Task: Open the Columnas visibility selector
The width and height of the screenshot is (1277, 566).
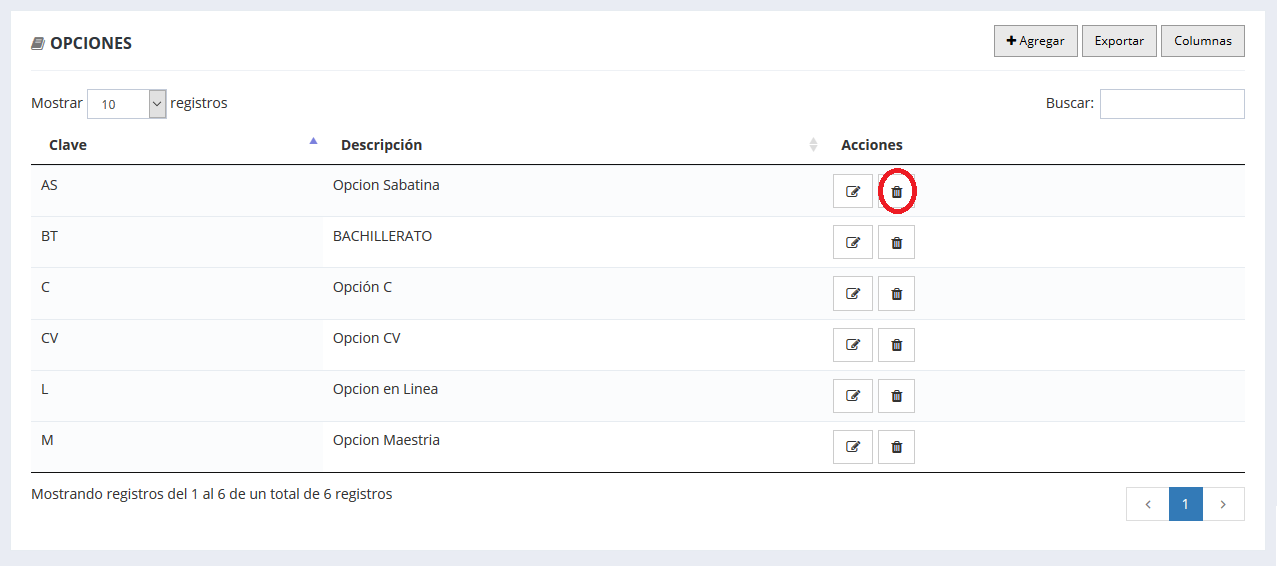Action: point(1203,41)
